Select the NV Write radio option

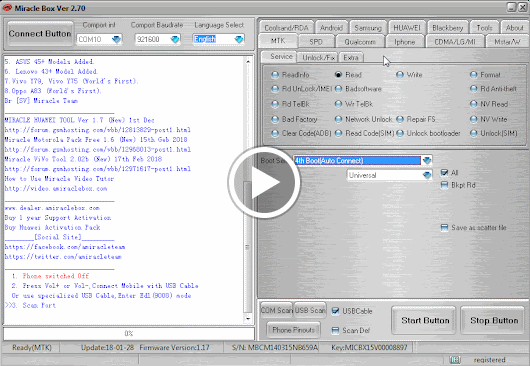(x=474, y=119)
